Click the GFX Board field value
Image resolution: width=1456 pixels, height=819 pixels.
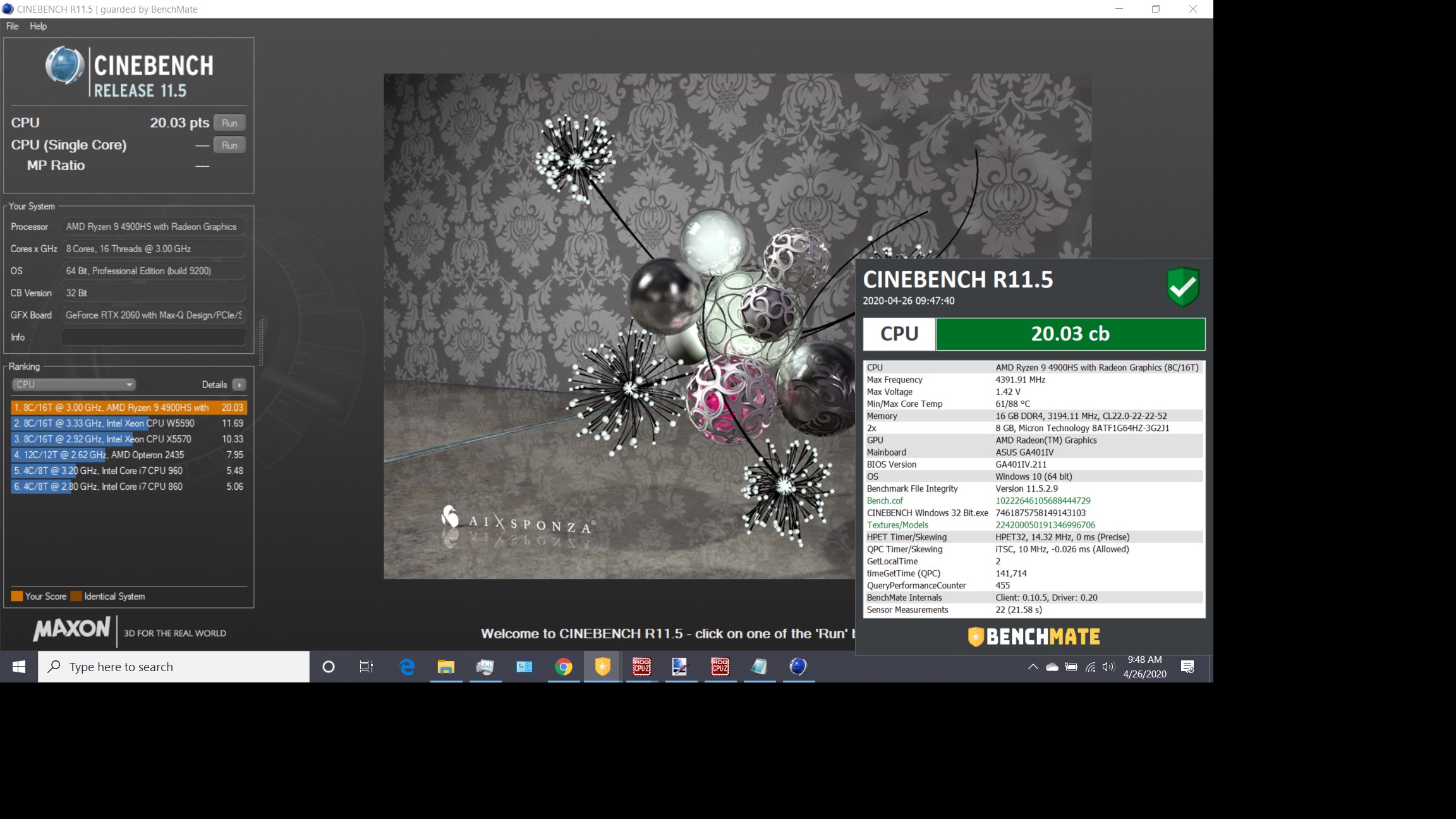point(154,315)
